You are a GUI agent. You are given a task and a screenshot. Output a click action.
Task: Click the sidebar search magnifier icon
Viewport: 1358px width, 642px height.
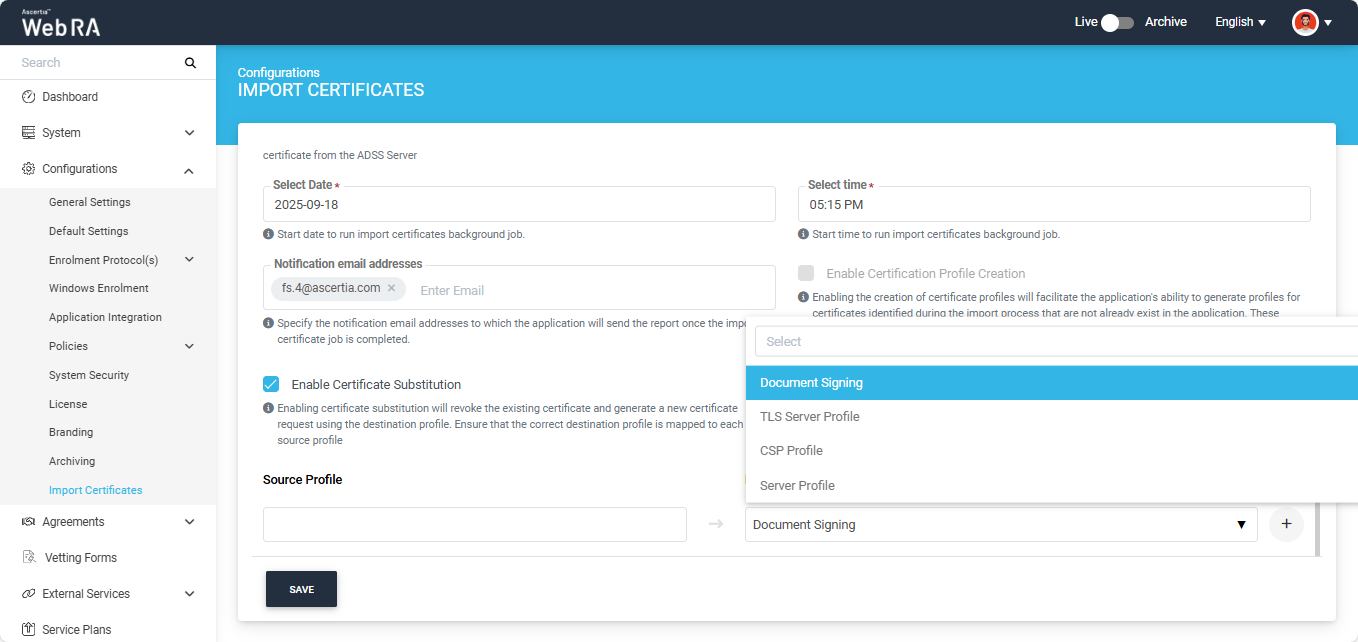tap(190, 63)
